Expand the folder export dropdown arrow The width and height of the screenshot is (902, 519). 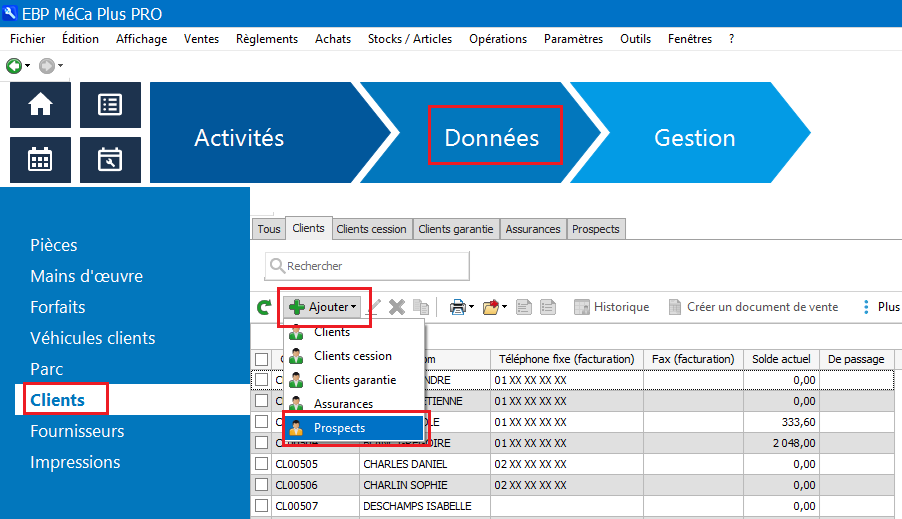(505, 308)
